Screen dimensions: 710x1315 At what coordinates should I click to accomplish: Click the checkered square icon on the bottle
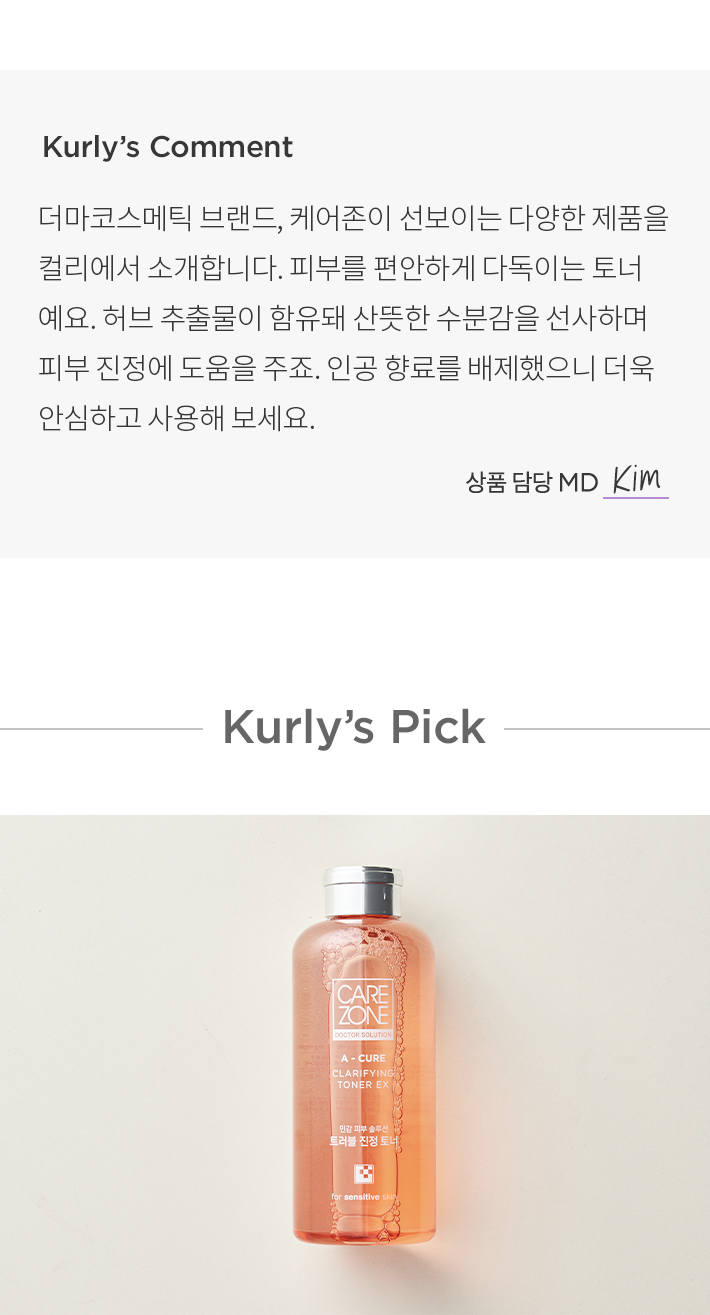[x=364, y=1174]
